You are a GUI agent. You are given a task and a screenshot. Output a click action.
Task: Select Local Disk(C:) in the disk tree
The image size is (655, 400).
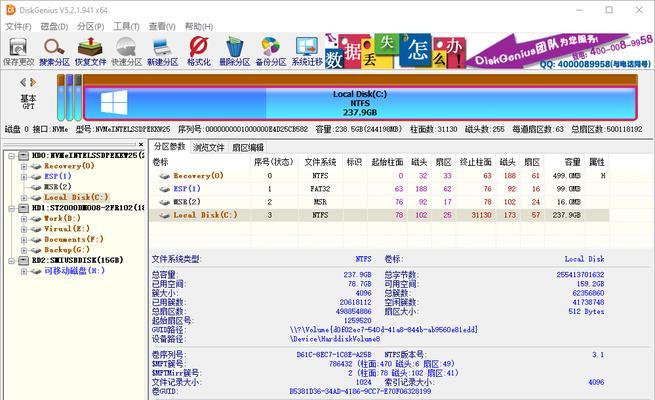(76, 197)
